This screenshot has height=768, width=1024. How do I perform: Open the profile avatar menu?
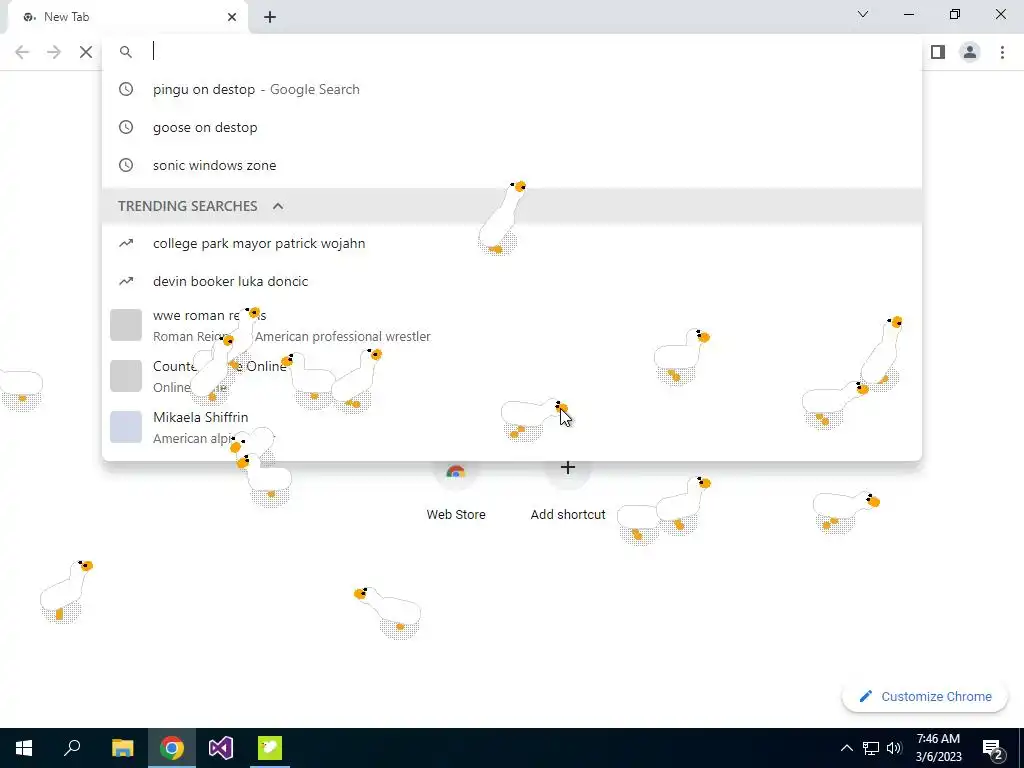click(970, 52)
